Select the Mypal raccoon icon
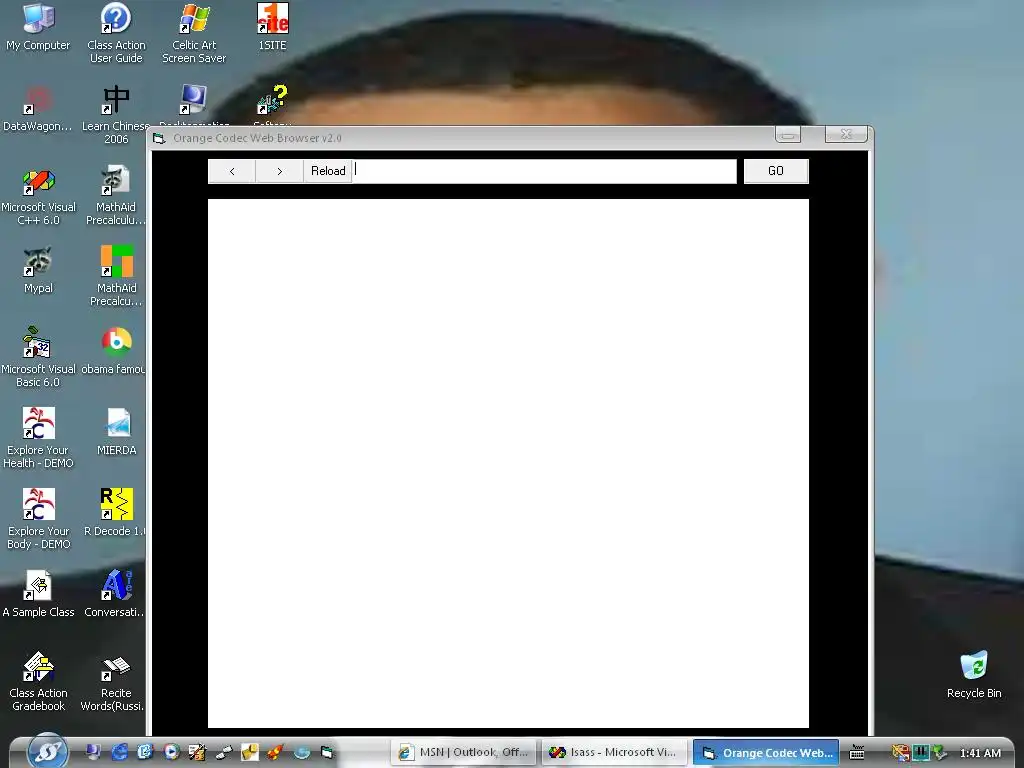 click(38, 270)
